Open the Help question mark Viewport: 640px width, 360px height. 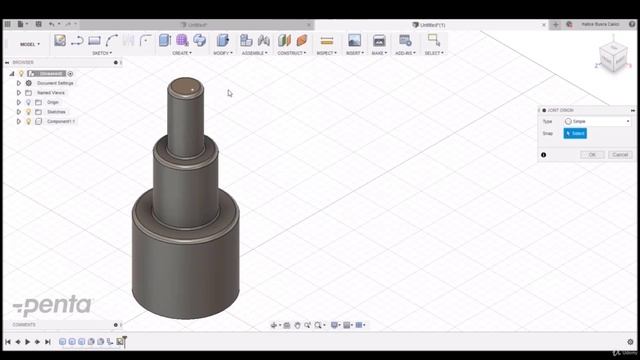[x=632, y=24]
